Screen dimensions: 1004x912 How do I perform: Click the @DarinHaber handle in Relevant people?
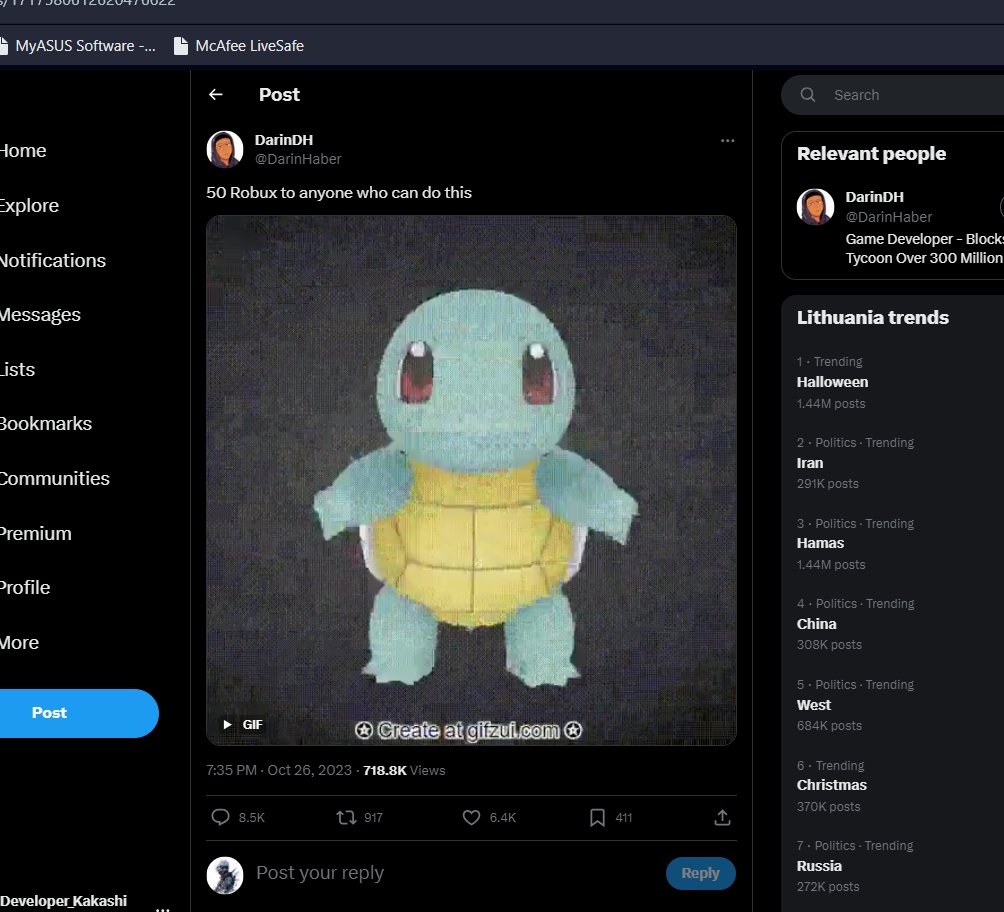889,217
